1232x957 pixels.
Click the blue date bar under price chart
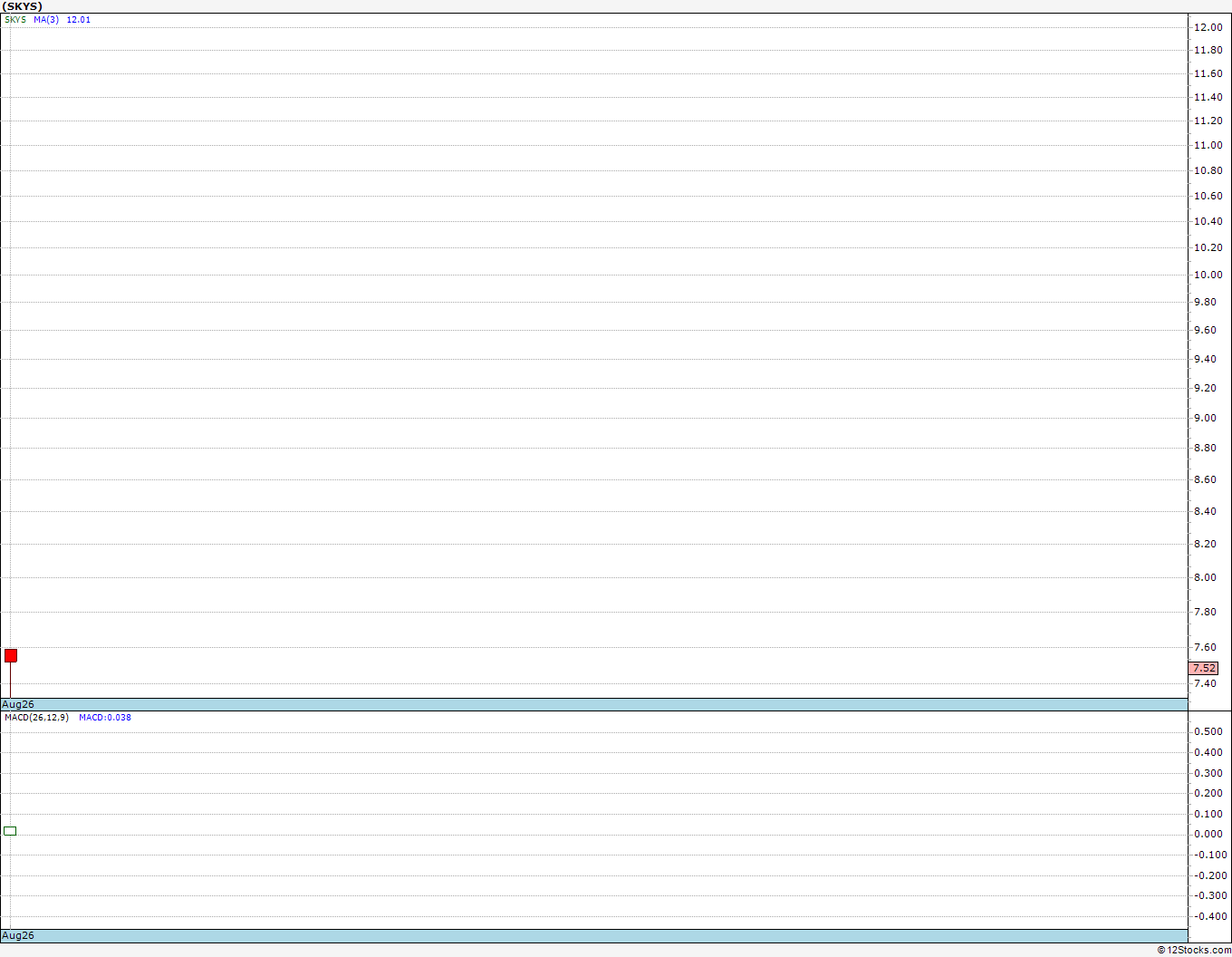[594, 704]
